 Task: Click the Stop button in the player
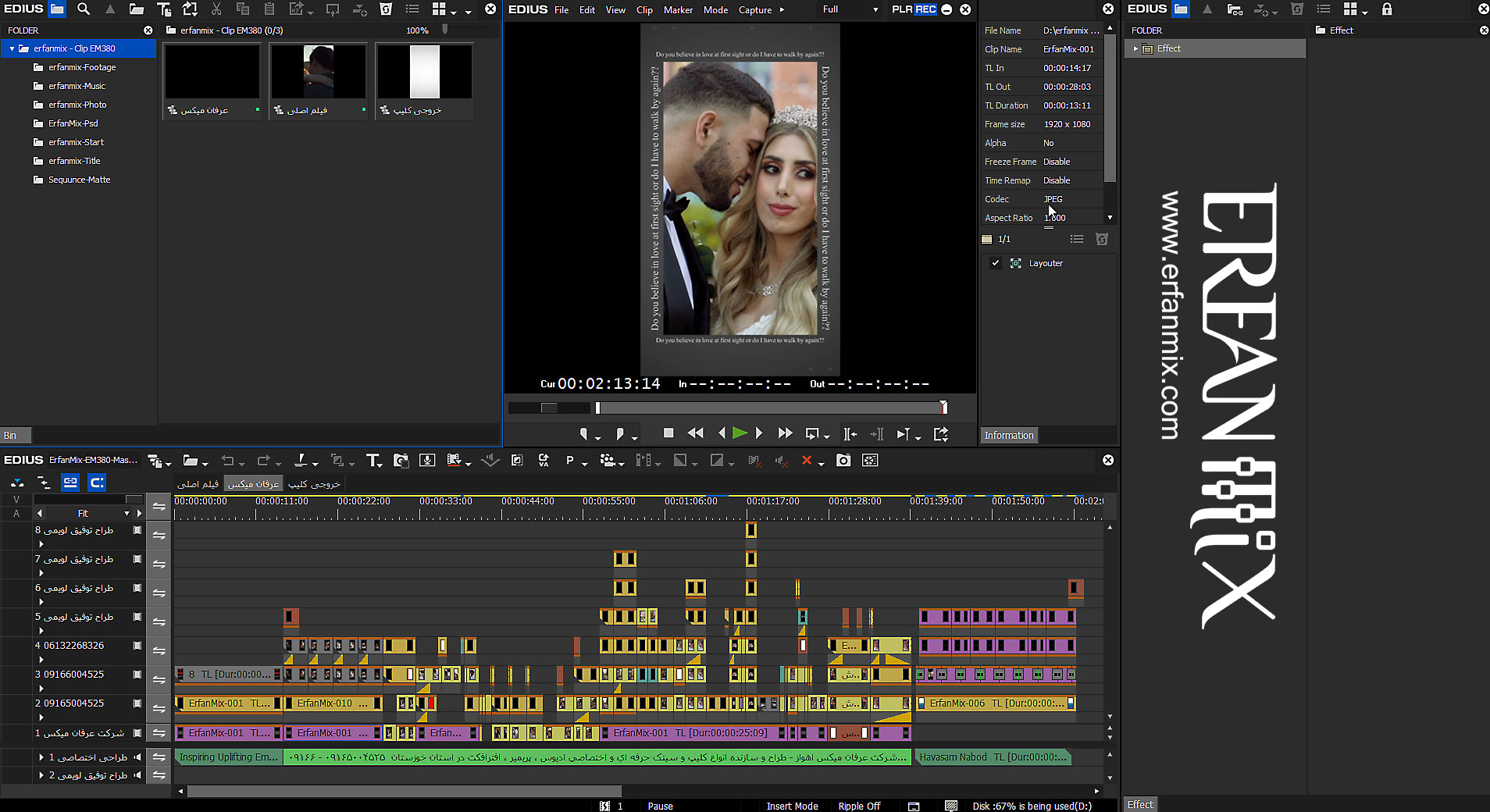[668, 433]
